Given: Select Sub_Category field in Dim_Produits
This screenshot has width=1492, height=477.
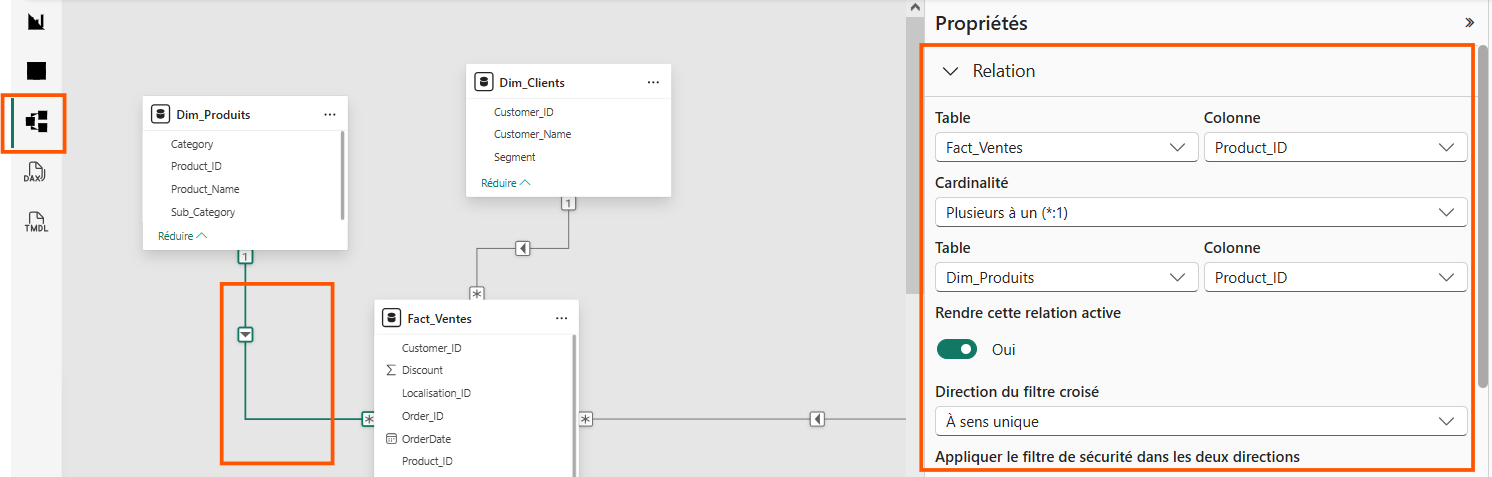Looking at the screenshot, I should 203,212.
